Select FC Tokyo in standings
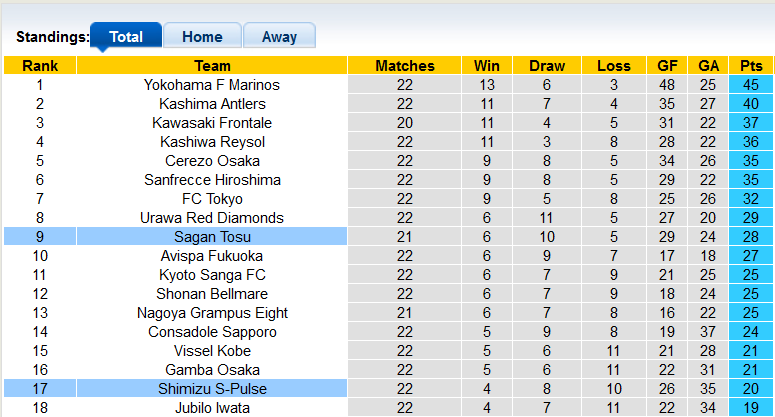Image resolution: width=775 pixels, height=417 pixels. pos(212,199)
